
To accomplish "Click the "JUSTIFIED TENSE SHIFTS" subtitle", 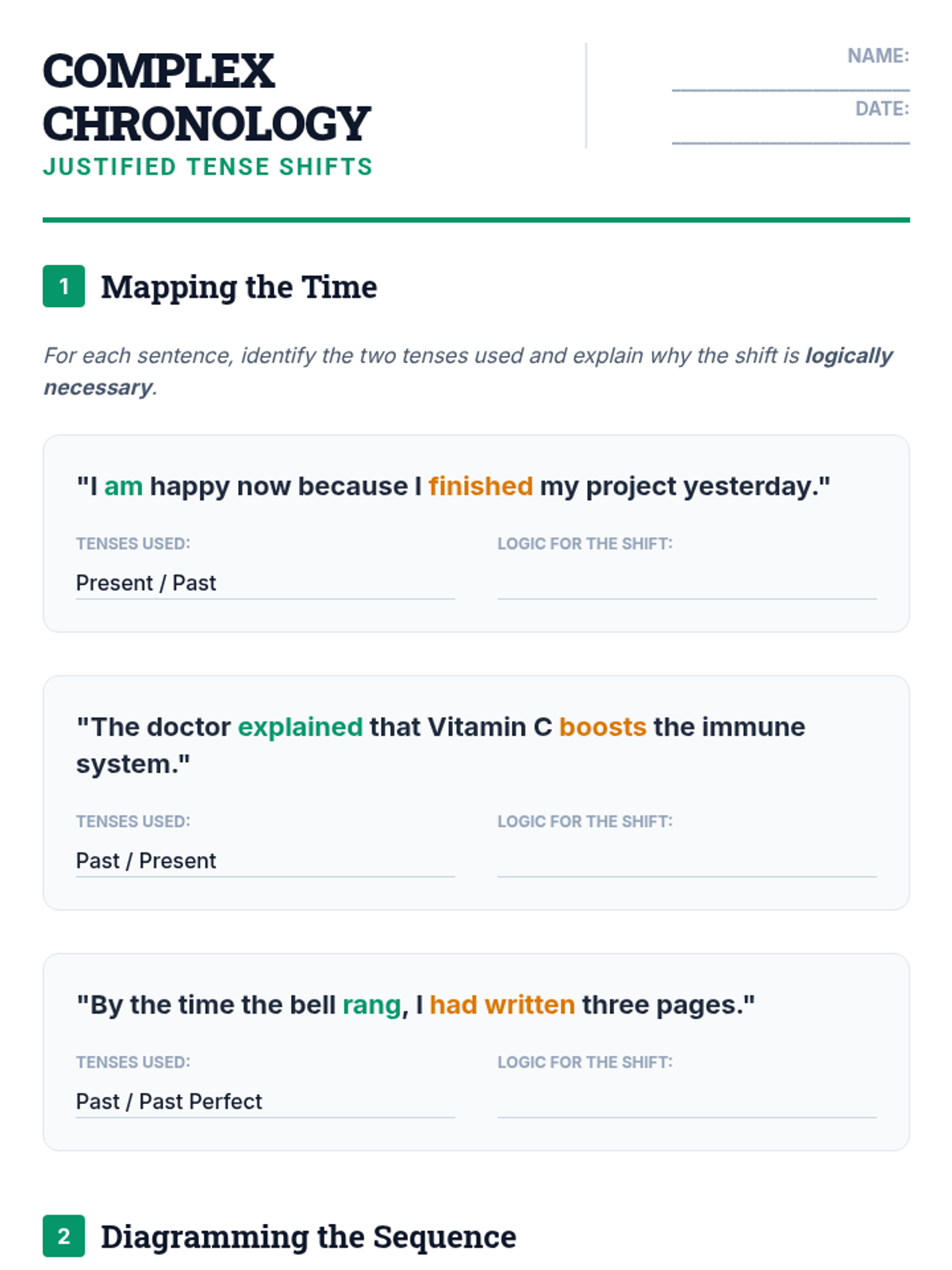I will pos(208,167).
